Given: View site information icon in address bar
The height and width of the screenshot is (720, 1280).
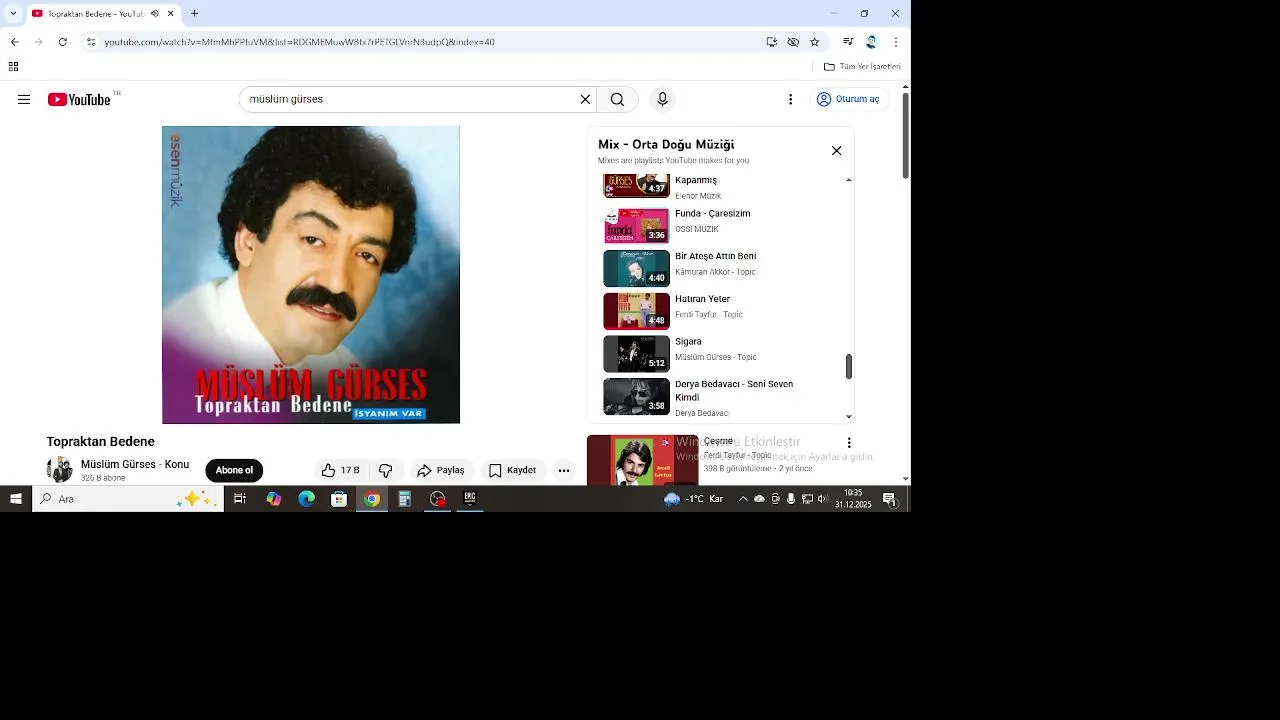Looking at the screenshot, I should (x=90, y=42).
